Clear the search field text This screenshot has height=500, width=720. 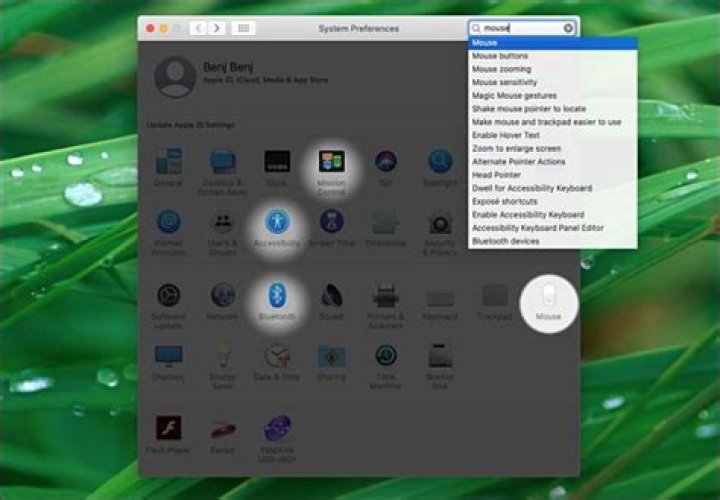[568, 28]
